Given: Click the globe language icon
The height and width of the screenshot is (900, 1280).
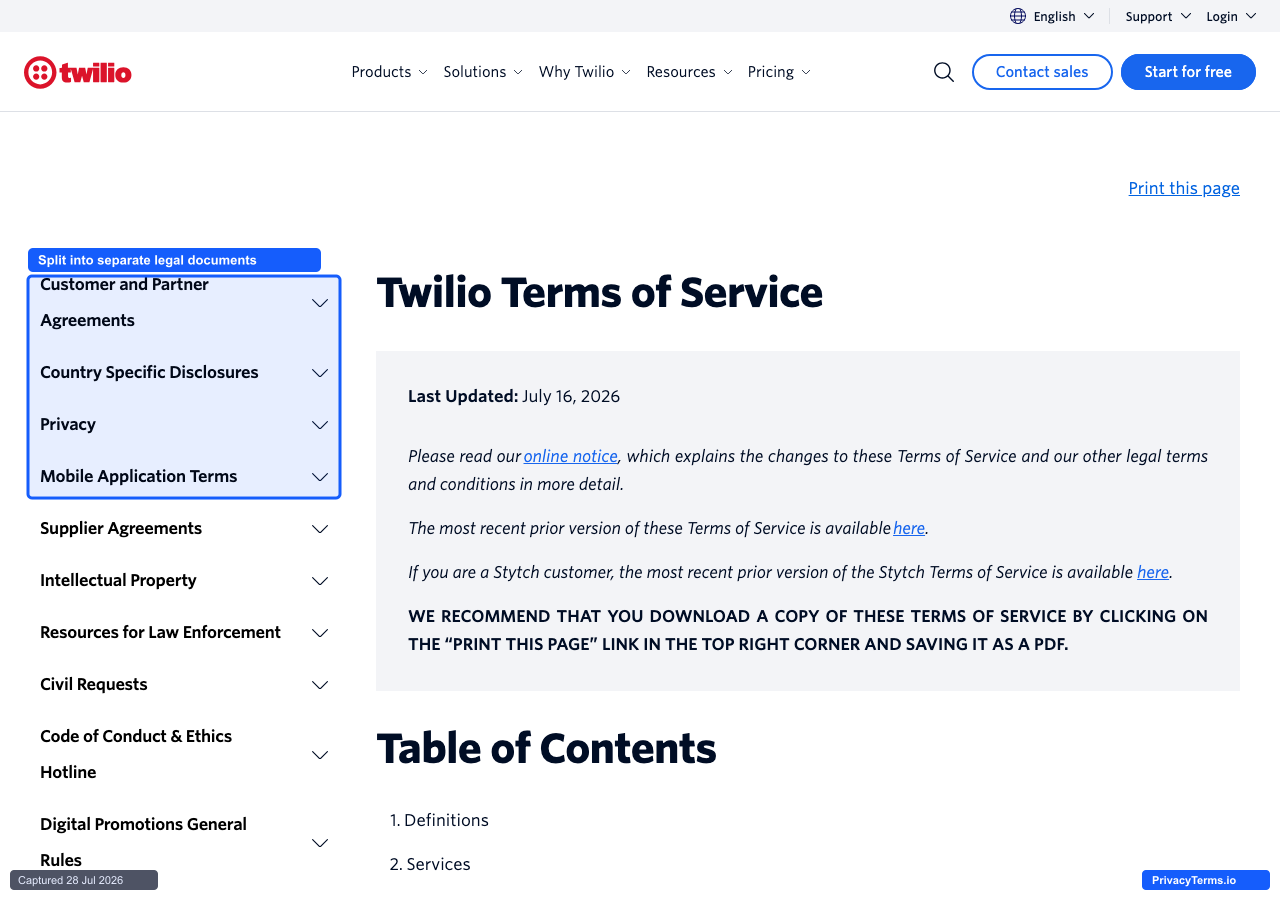Looking at the screenshot, I should pos(1018,16).
